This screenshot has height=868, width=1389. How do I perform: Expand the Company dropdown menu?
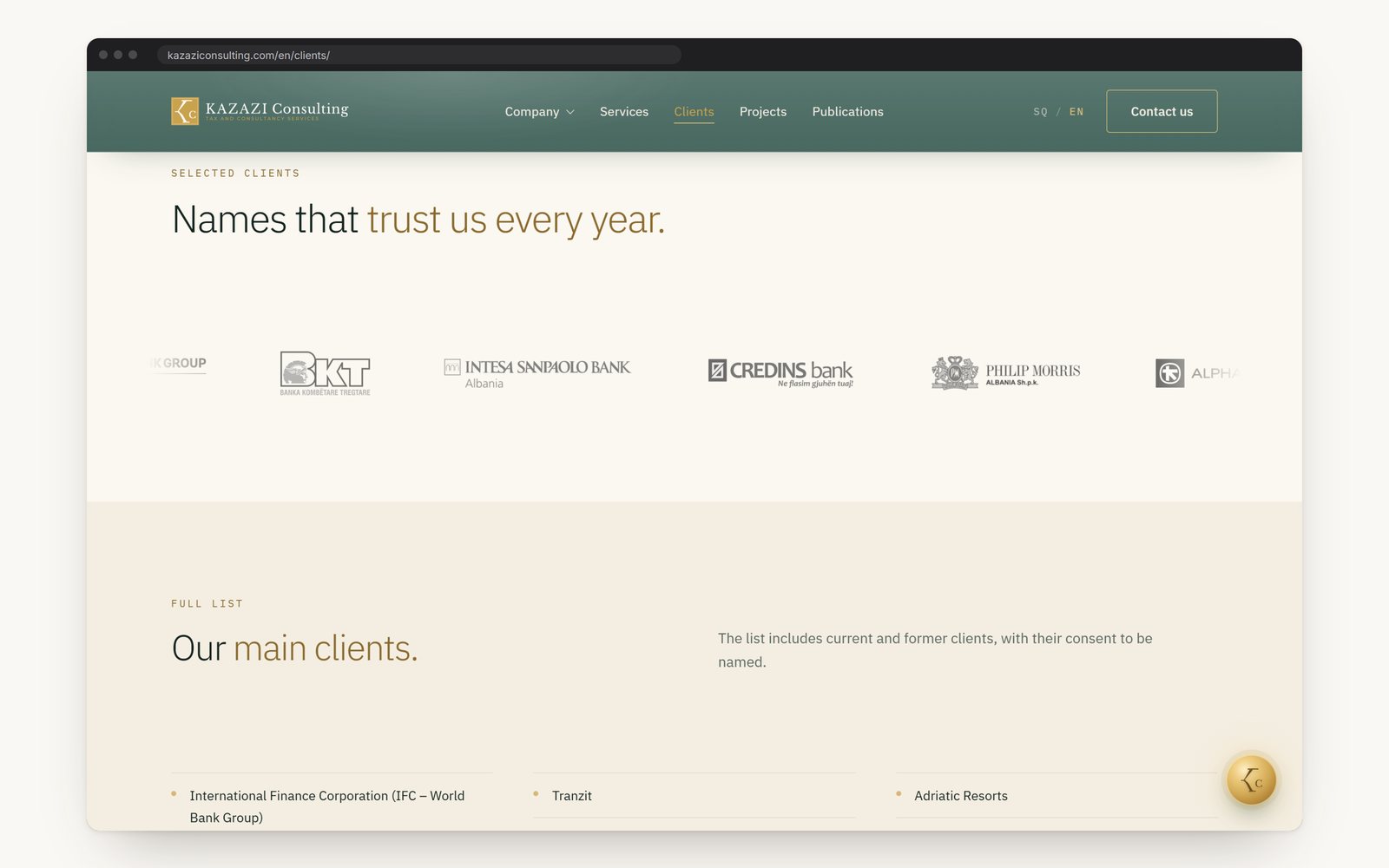tap(539, 112)
